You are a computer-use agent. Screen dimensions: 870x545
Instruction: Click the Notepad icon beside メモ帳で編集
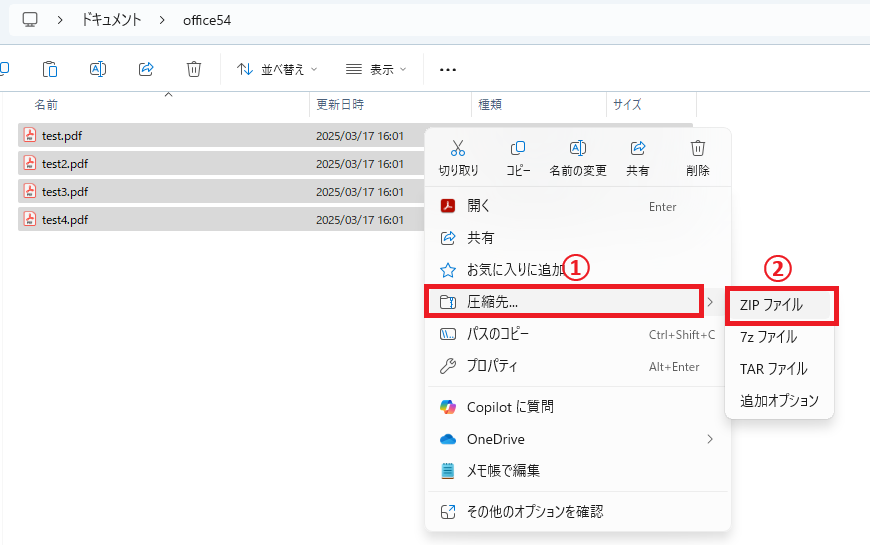point(448,471)
